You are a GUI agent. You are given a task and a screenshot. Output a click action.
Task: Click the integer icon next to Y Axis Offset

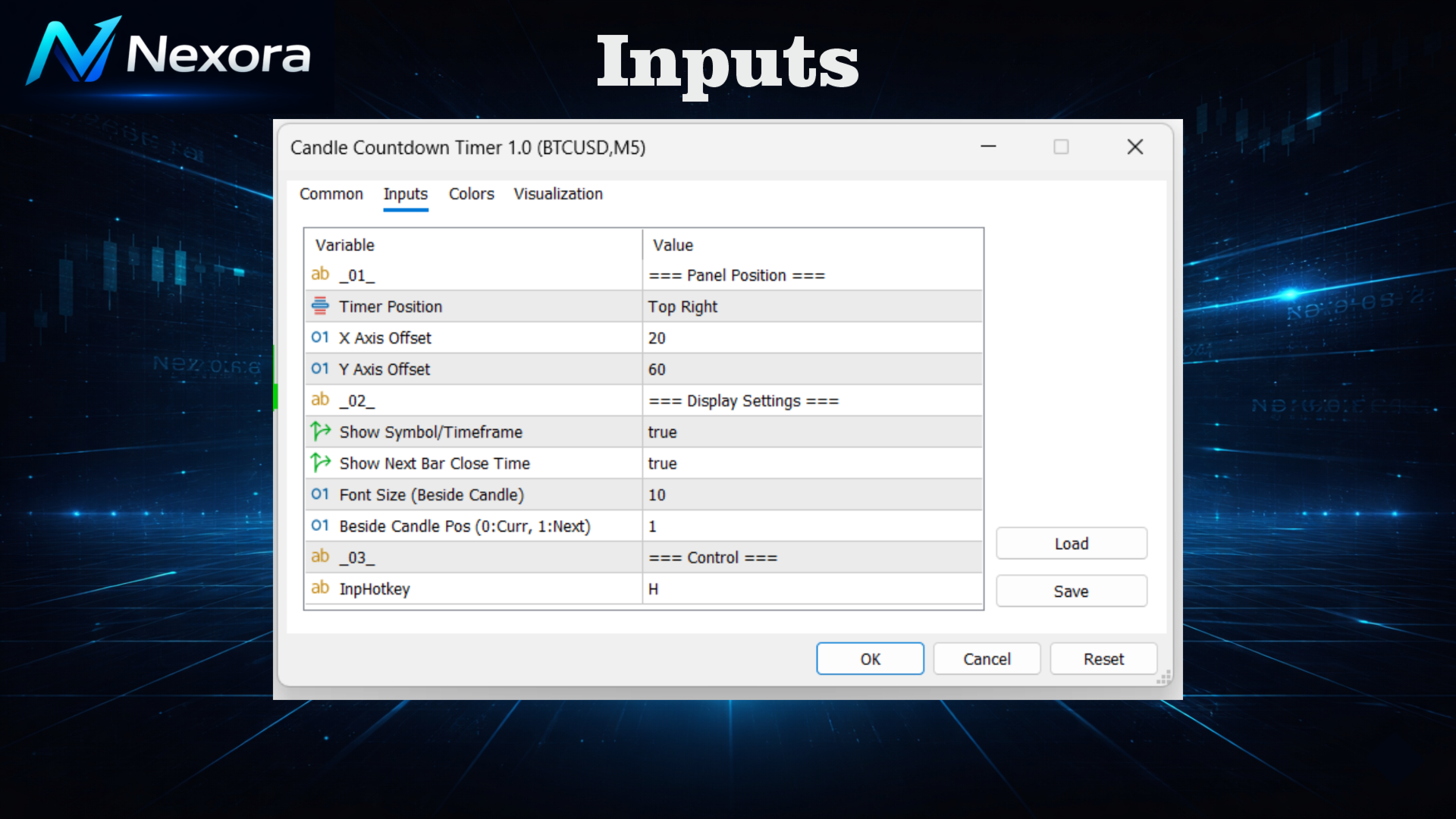click(320, 369)
